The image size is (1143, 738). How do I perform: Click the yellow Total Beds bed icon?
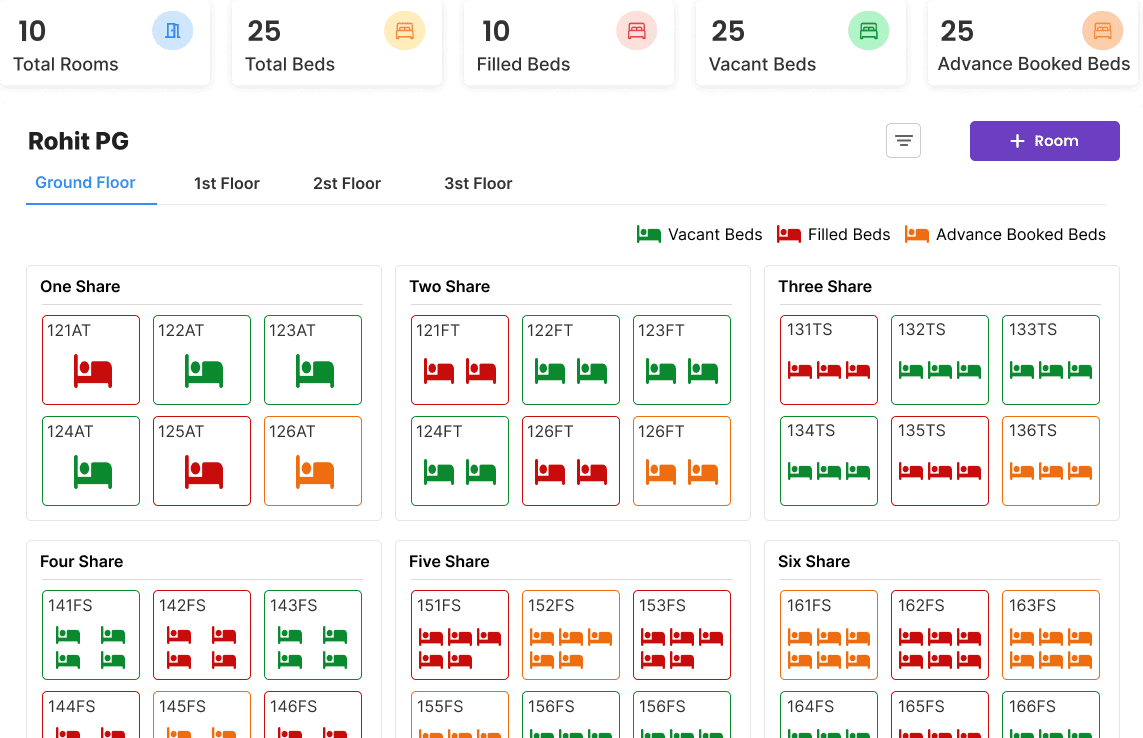pos(405,31)
